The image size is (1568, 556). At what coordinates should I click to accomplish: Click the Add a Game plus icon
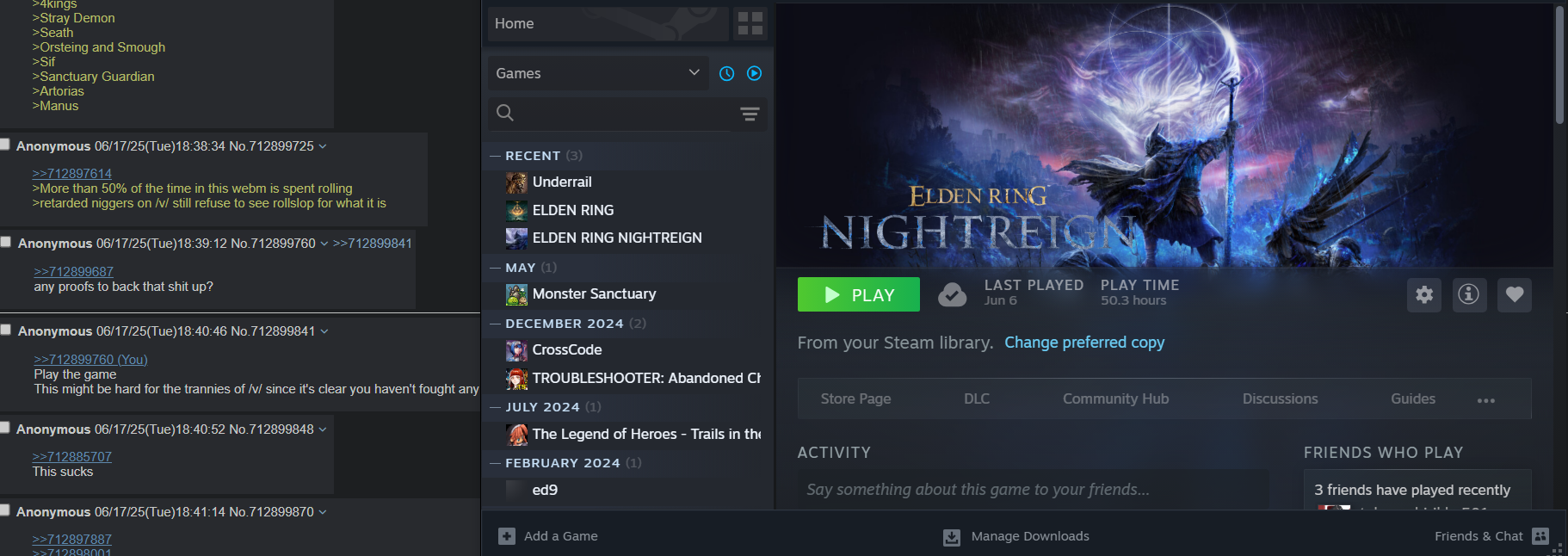point(507,536)
